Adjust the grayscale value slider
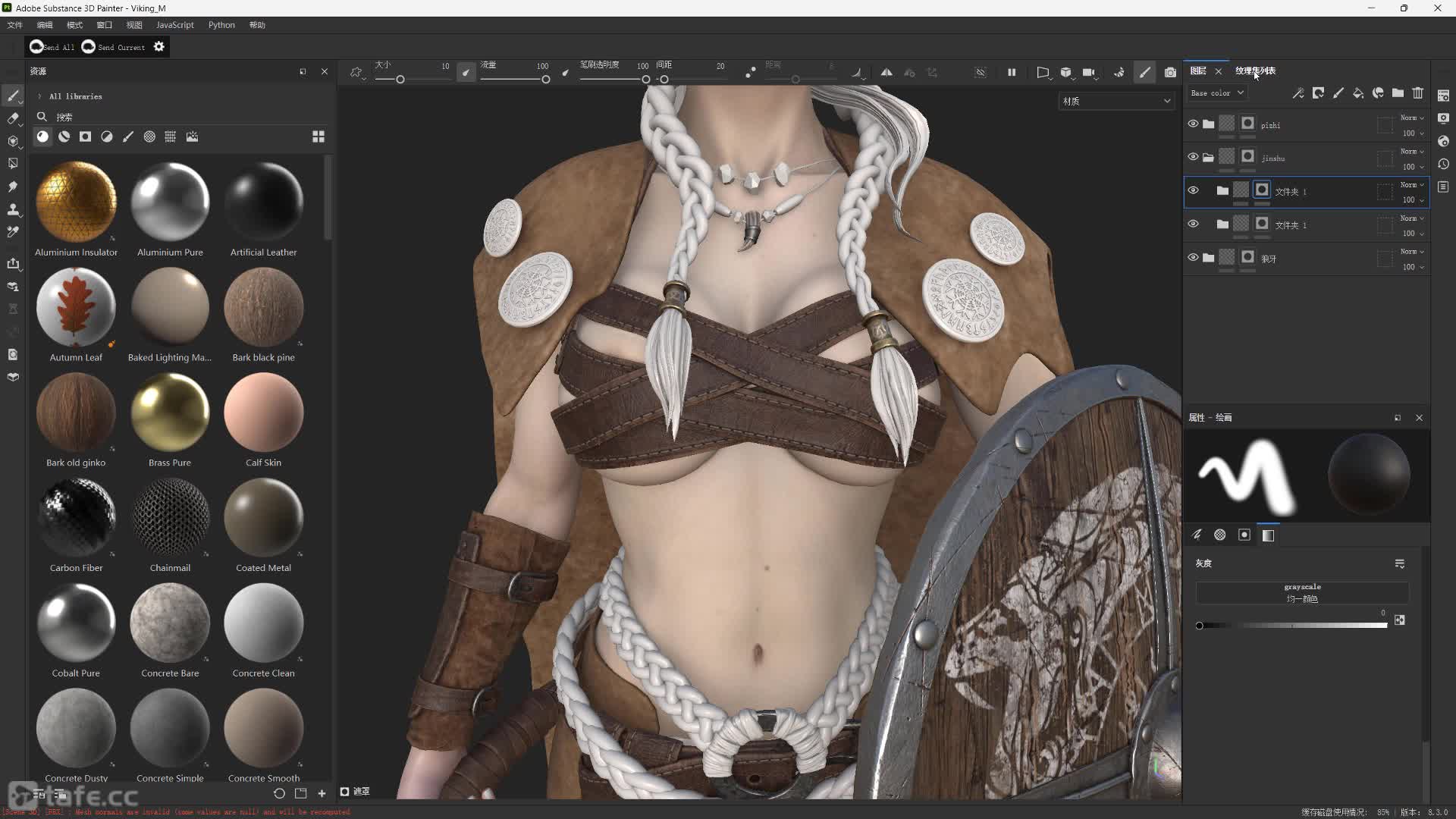 [x=1292, y=626]
